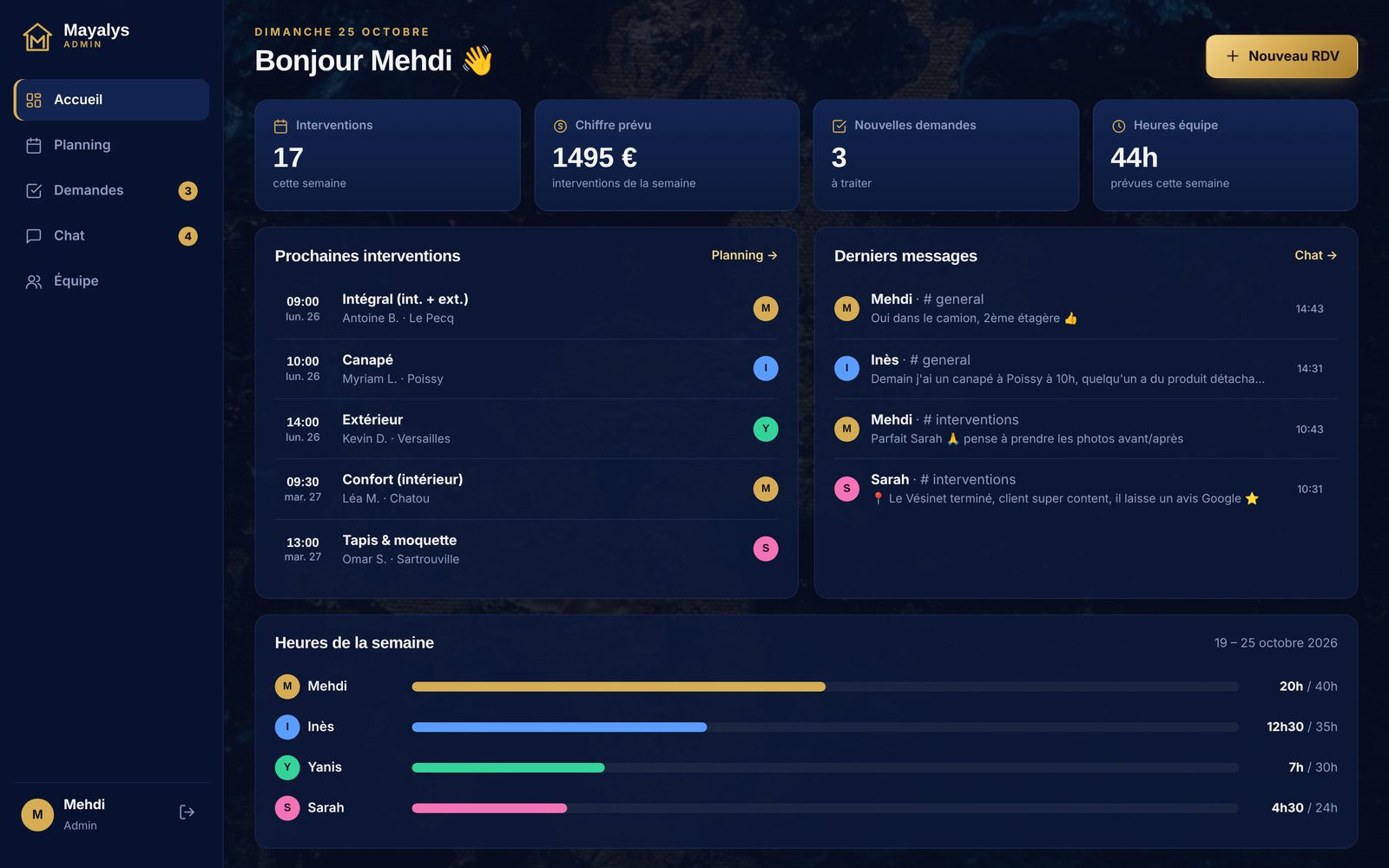Screen dimensions: 1389x868
Task: Follow the Chat link in Derniers messages
Action: (x=1315, y=255)
